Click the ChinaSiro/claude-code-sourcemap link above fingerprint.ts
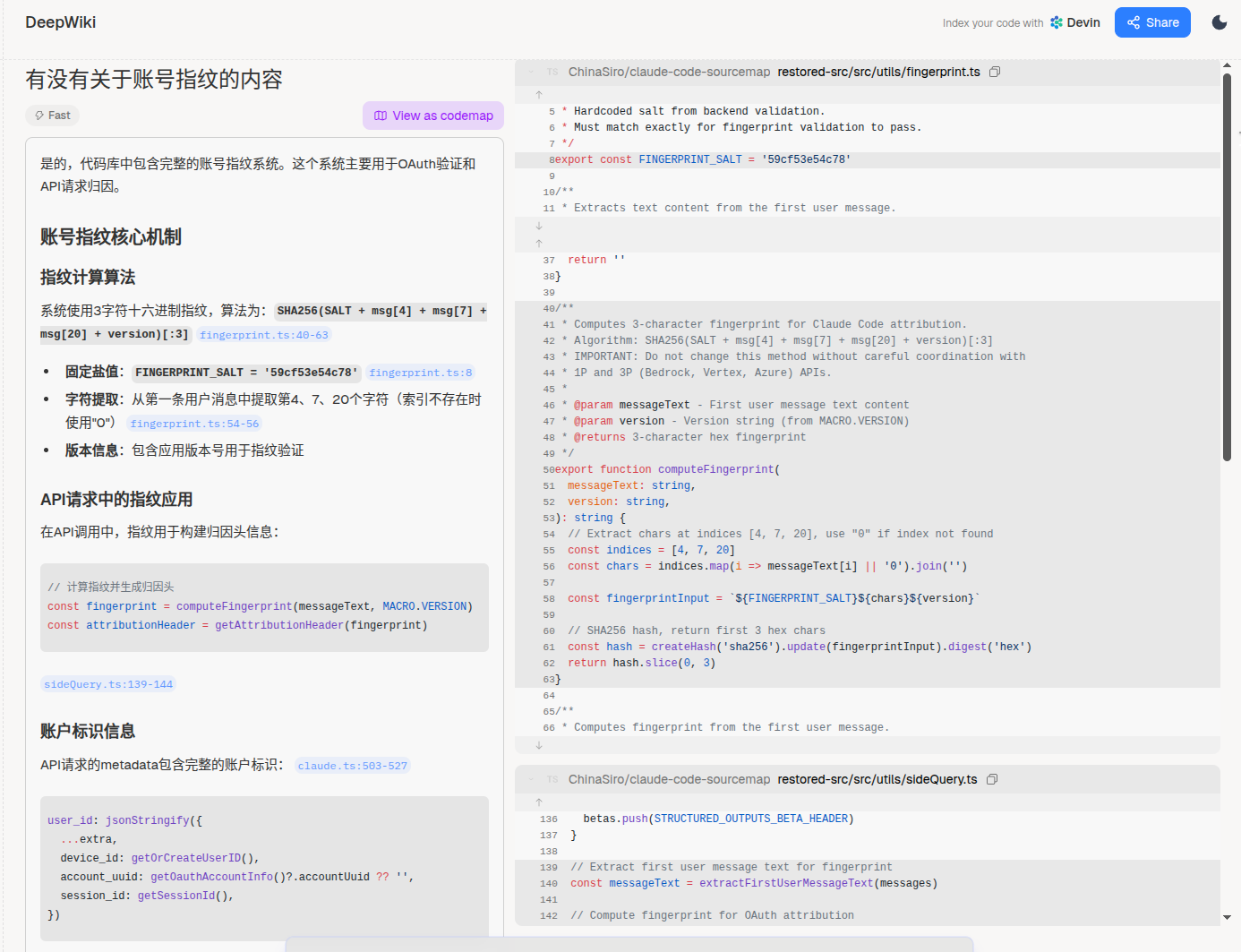The height and width of the screenshot is (952, 1241). point(669,72)
